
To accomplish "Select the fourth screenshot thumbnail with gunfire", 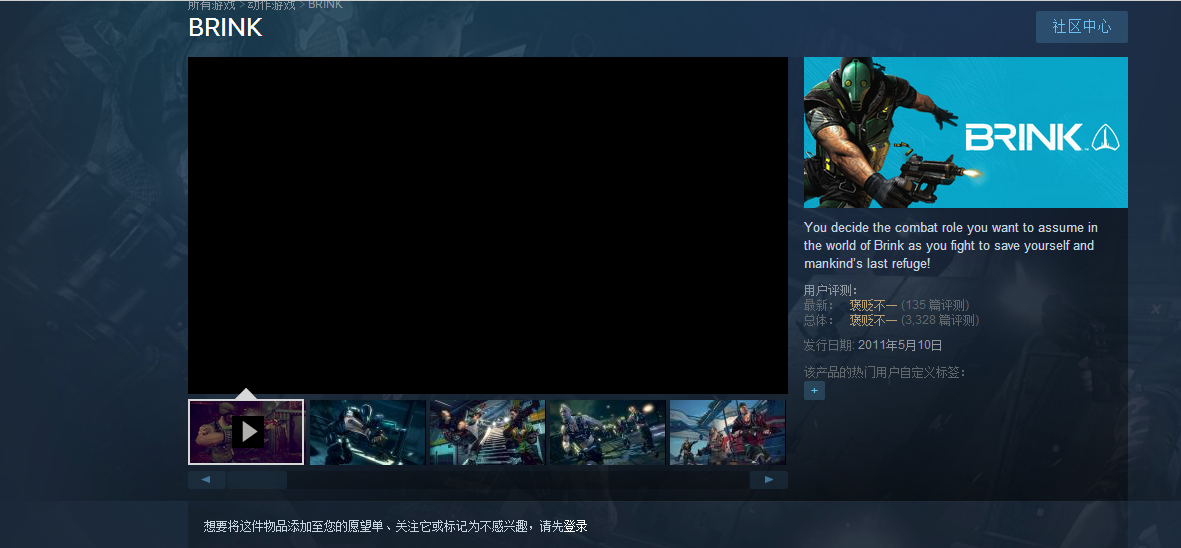I will (x=608, y=432).
